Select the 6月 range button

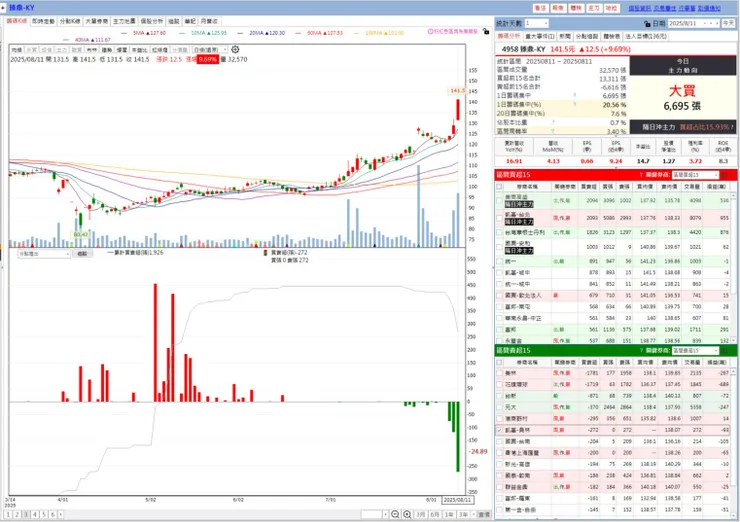pyautogui.click(x=435, y=514)
